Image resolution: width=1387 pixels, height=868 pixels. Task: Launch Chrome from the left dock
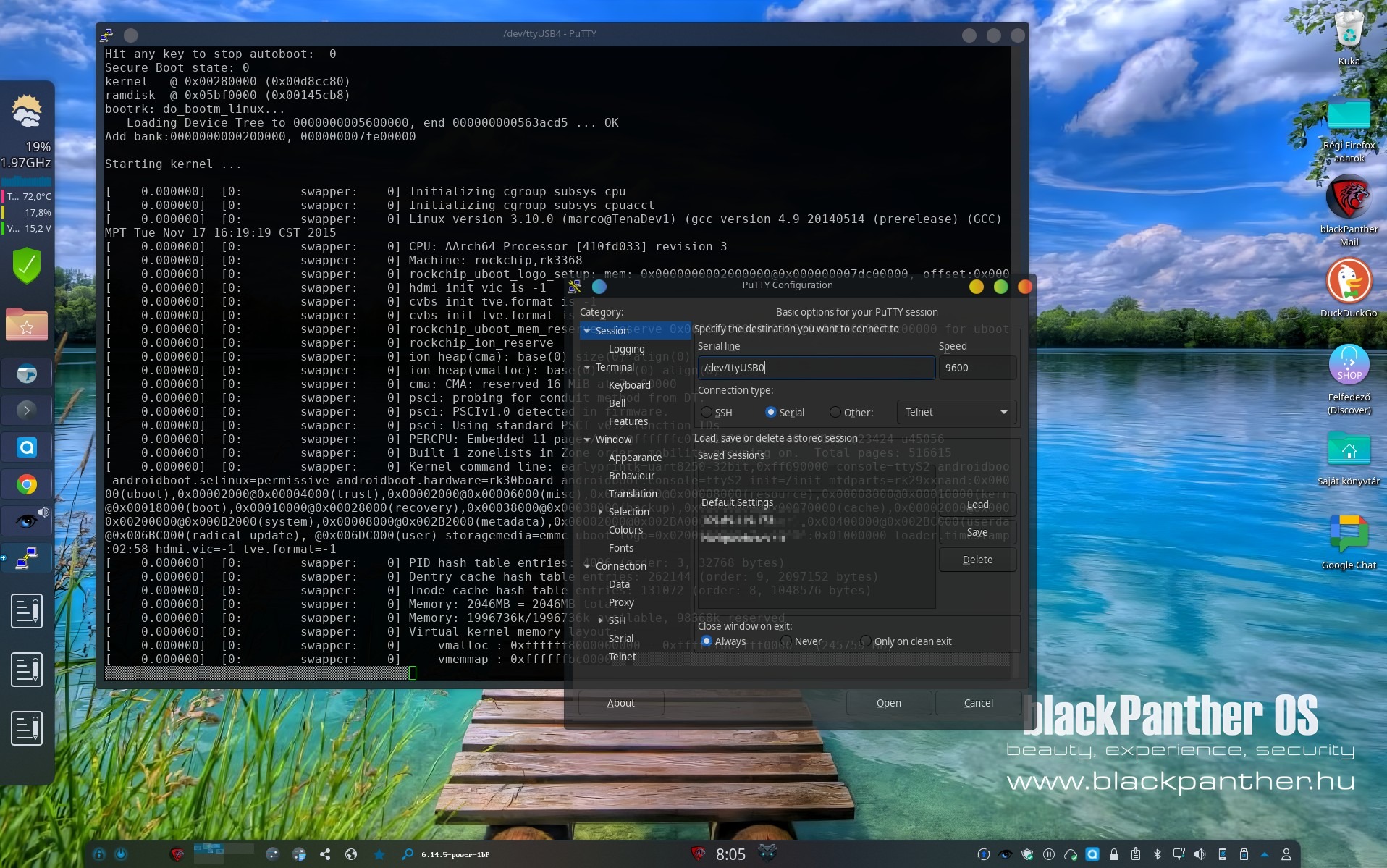pos(27,484)
